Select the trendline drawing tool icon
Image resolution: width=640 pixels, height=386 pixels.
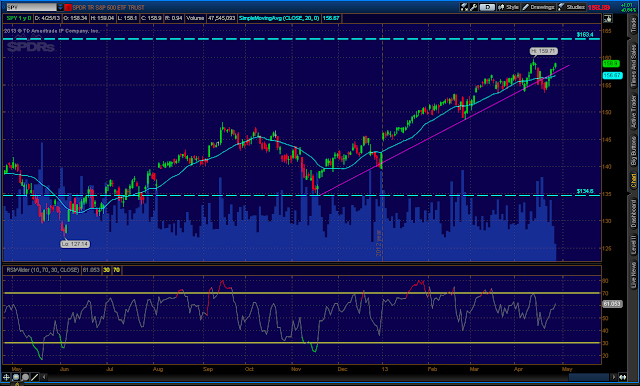(x=35, y=377)
